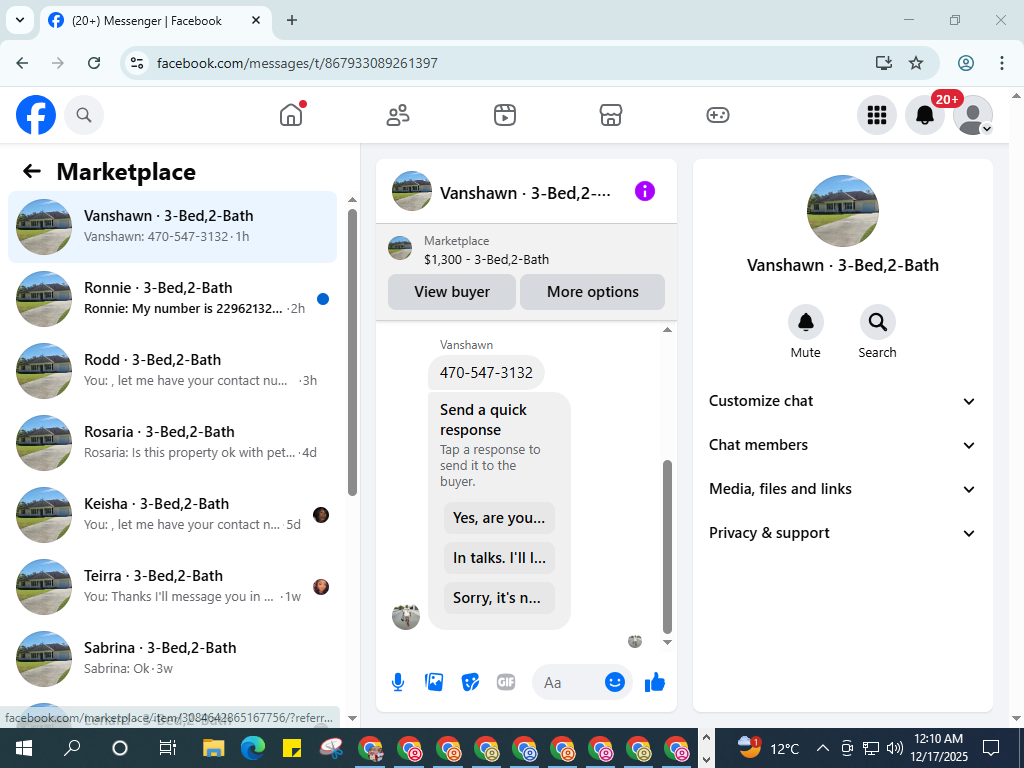Open Ronnie conversation in list
The height and width of the screenshot is (768, 1024).
172,298
